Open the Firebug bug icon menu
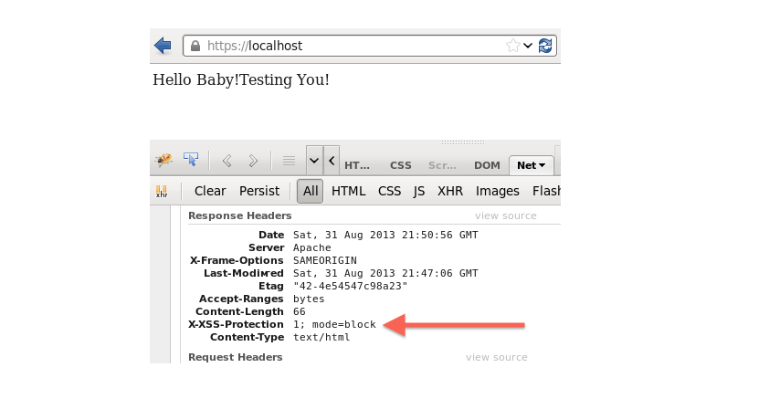The image size is (780, 400). click(164, 160)
